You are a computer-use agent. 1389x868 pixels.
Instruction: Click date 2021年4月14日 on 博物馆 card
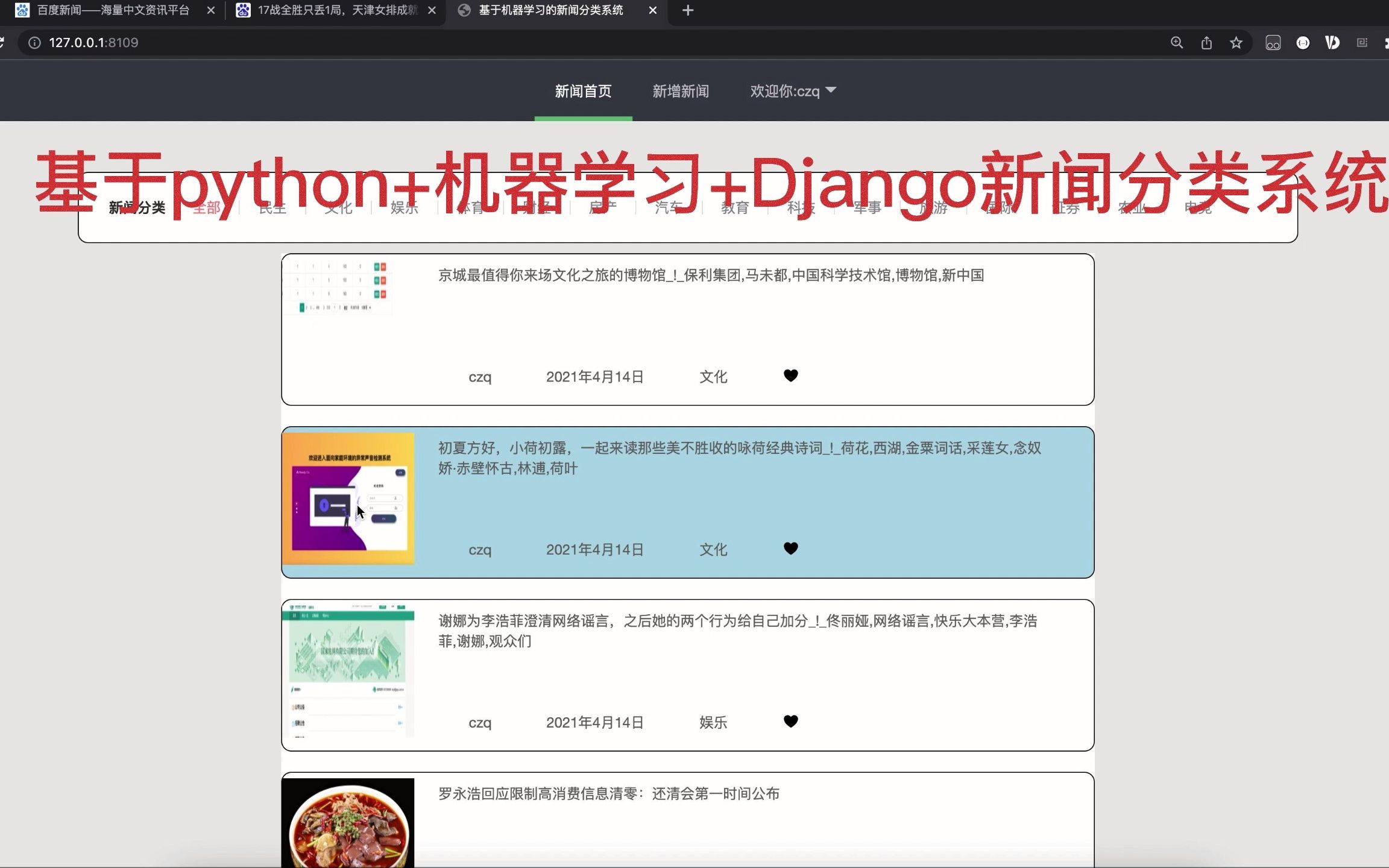[x=594, y=377]
